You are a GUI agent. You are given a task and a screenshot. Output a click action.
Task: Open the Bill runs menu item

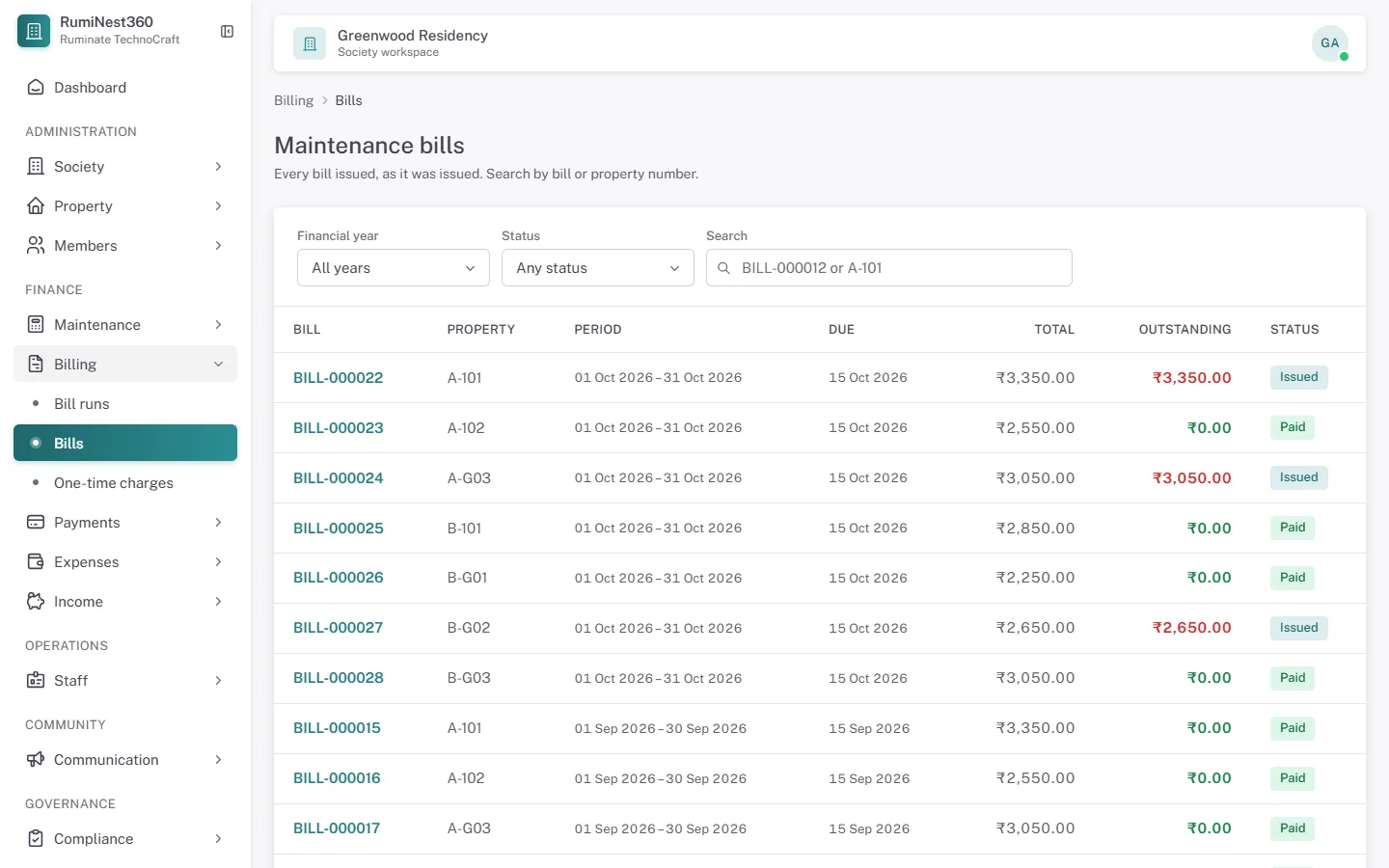click(x=125, y=404)
